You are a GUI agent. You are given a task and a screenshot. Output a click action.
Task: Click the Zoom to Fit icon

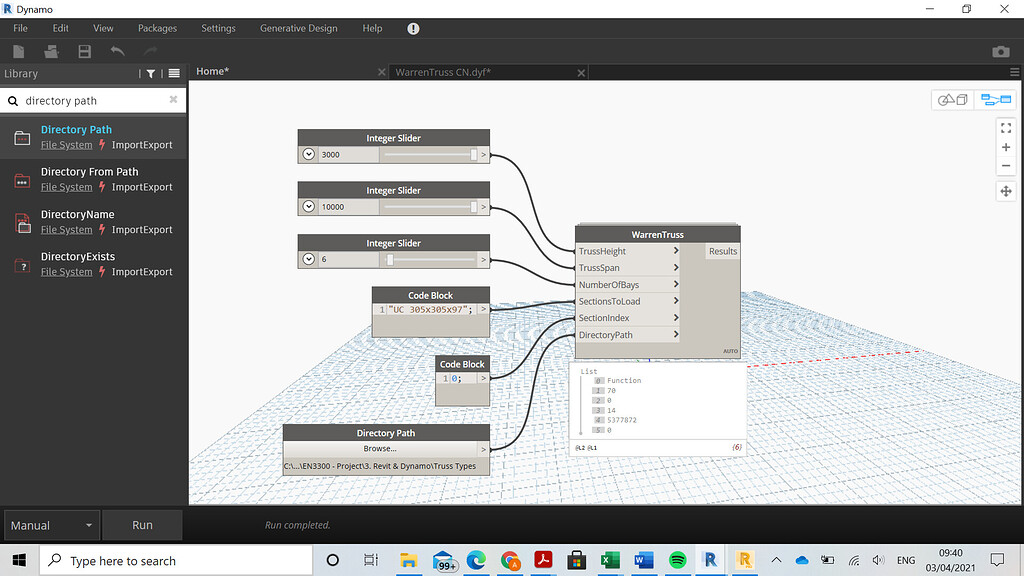coord(1005,128)
